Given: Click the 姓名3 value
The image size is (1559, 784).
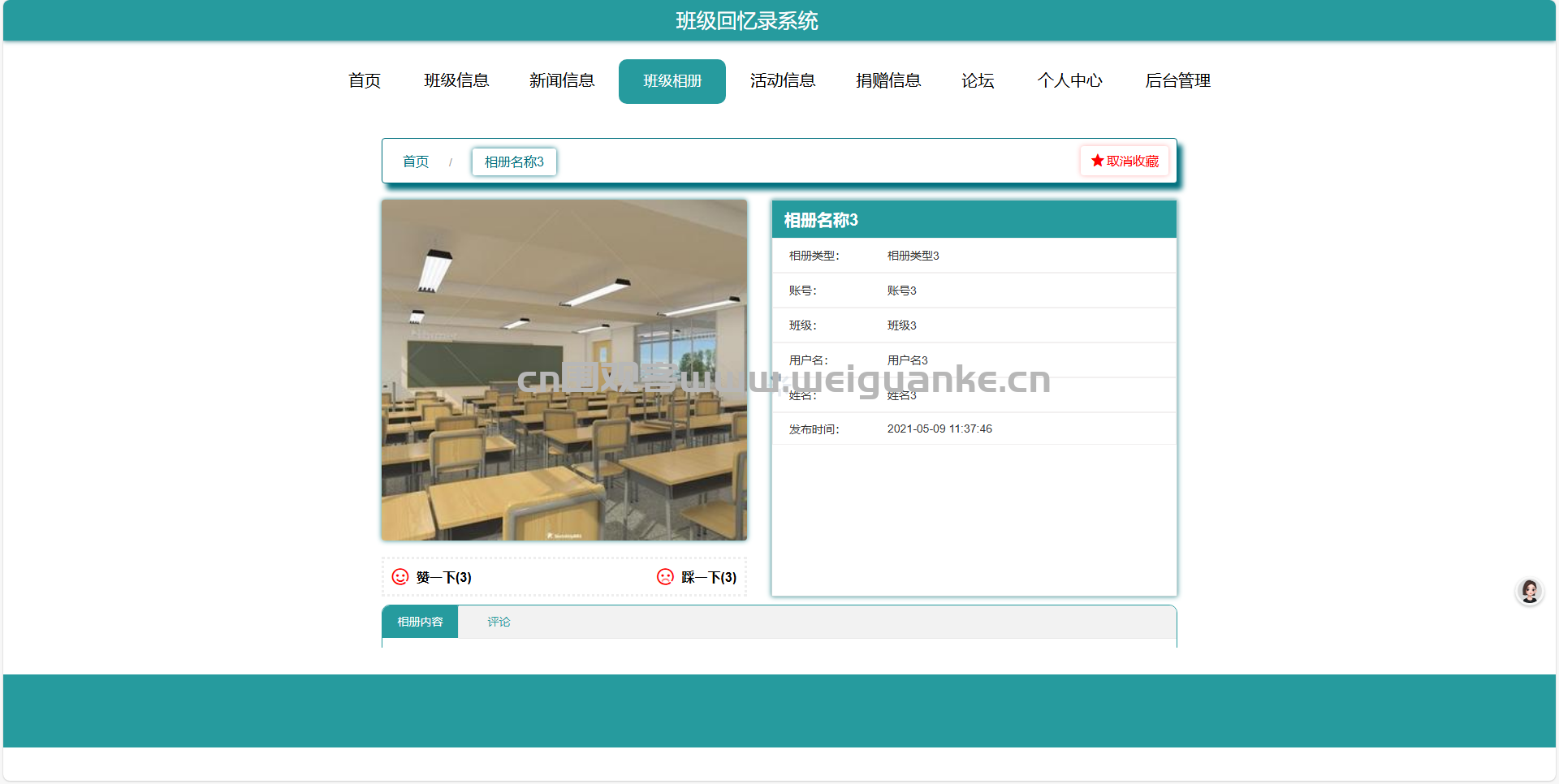Looking at the screenshot, I should click(901, 395).
